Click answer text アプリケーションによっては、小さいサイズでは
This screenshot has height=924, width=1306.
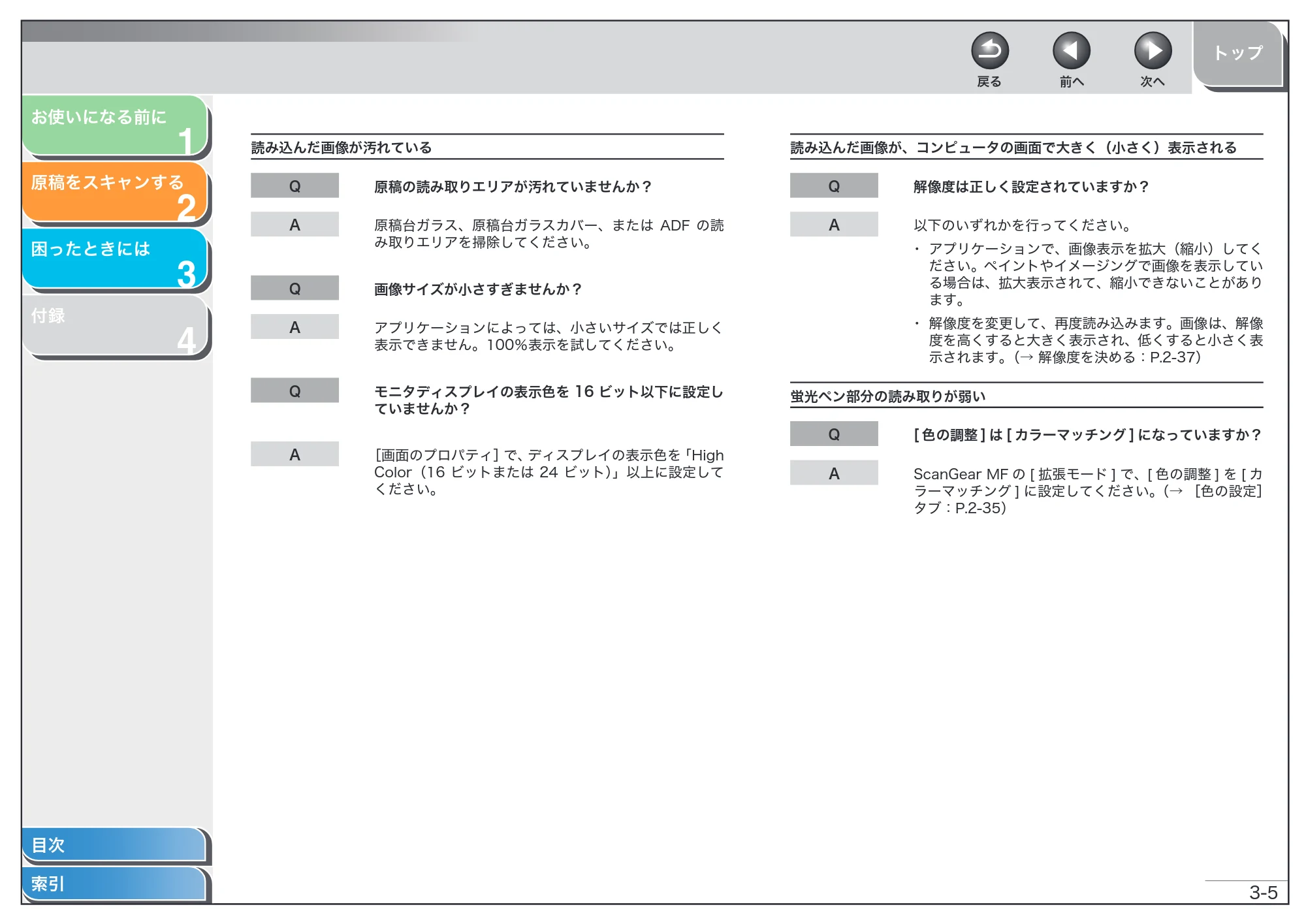click(x=549, y=336)
